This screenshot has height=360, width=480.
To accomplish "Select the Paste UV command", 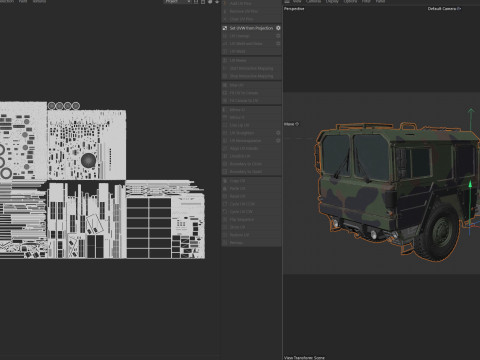I will point(252,188).
